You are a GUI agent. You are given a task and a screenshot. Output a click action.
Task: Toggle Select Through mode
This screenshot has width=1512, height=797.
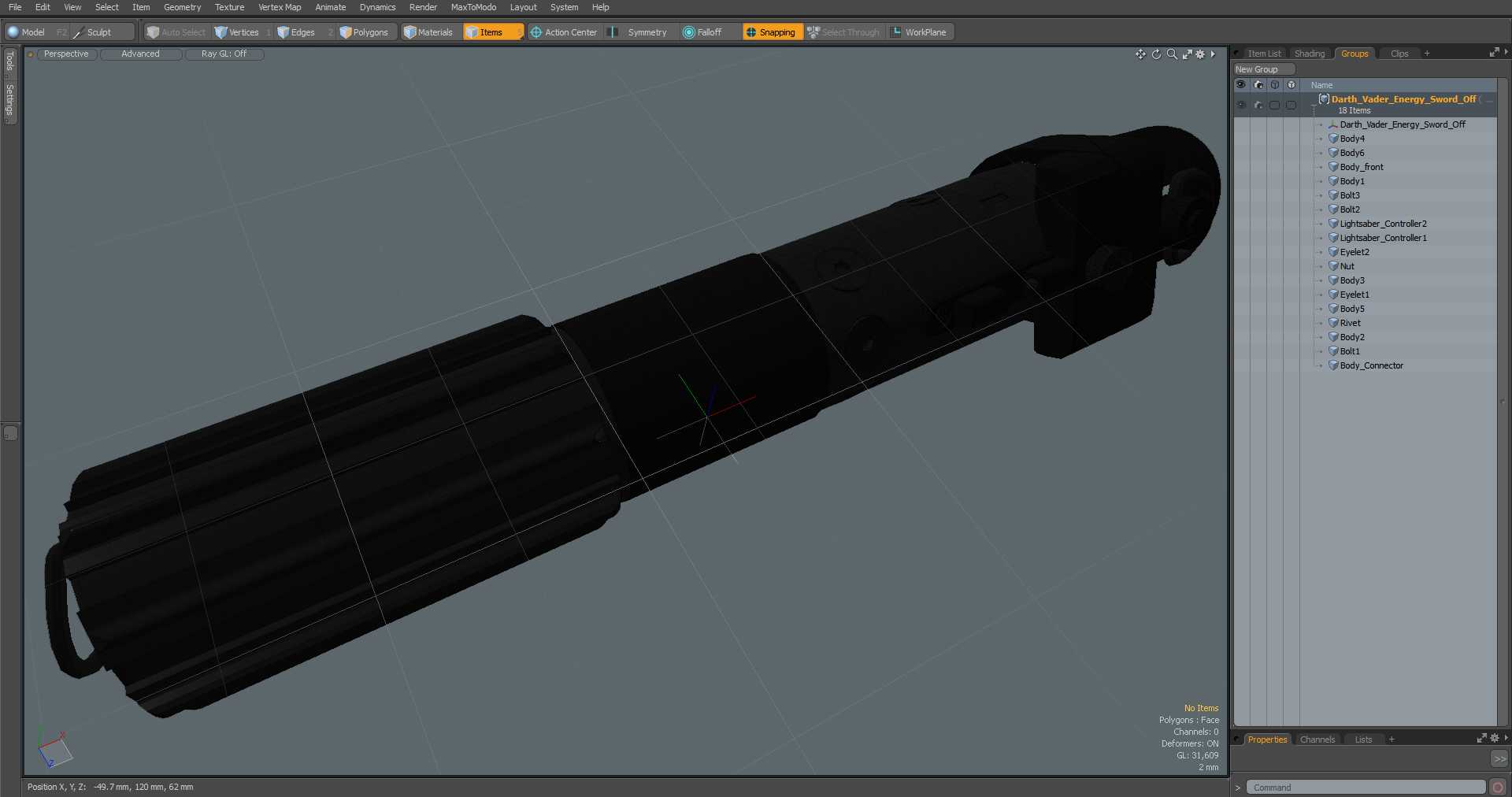(843, 32)
